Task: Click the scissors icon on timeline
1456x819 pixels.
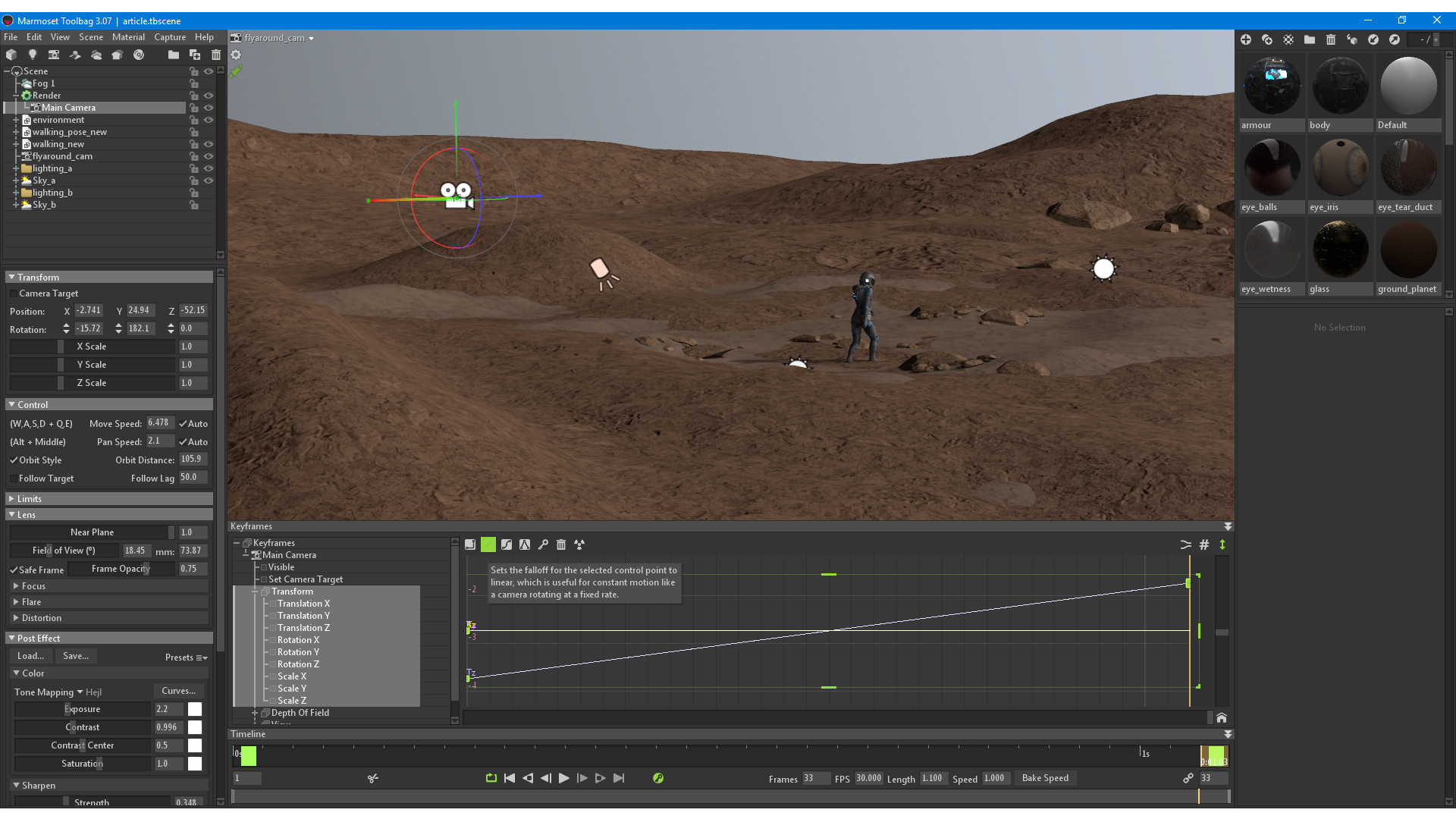Action: coord(373,778)
